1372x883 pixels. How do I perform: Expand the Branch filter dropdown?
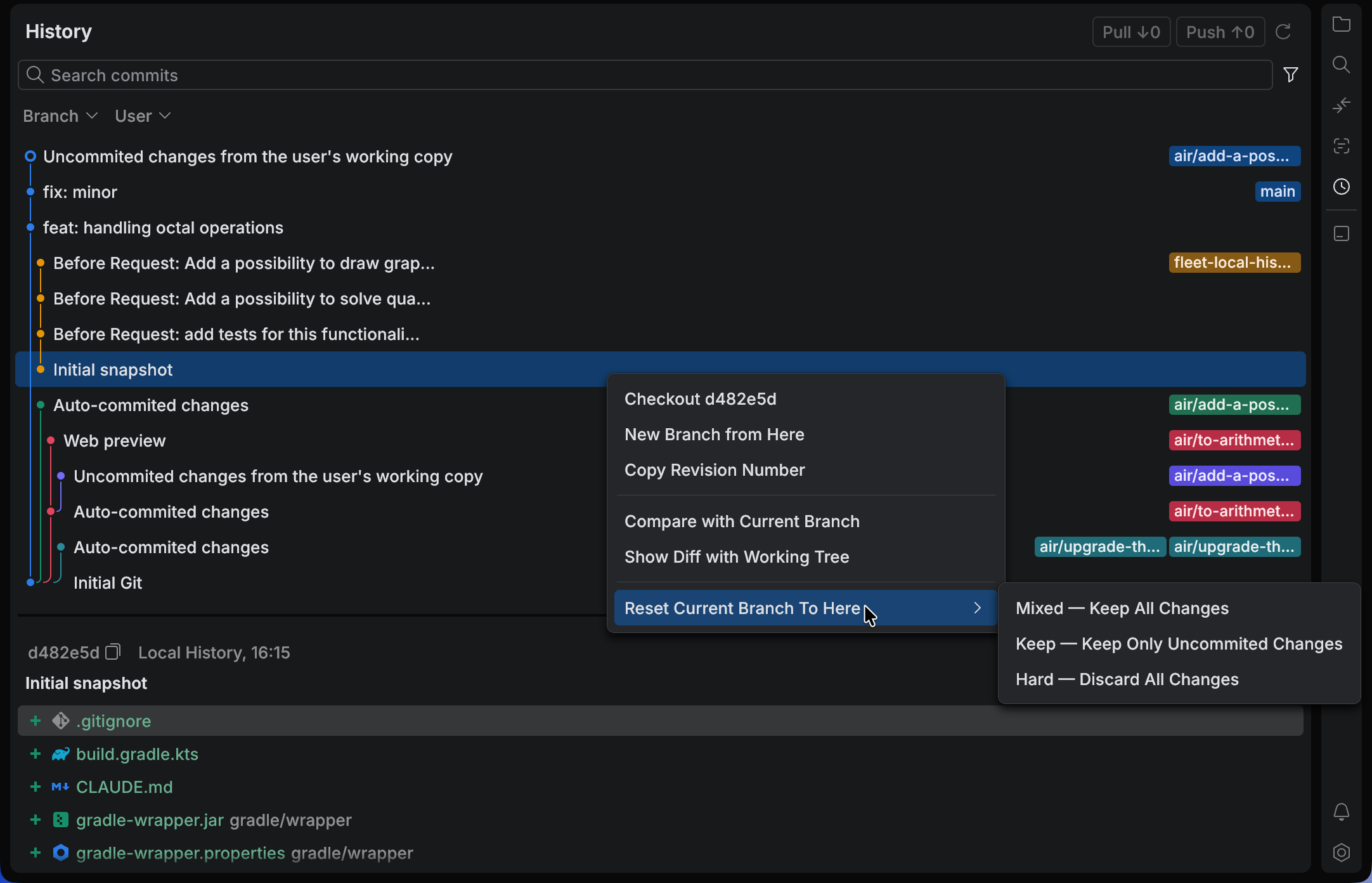tap(60, 116)
